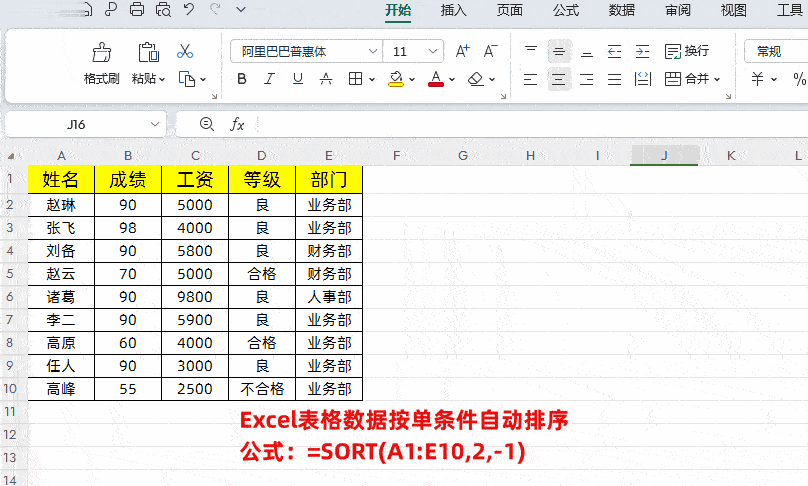Expand the Copy options arrow
Viewport: 808px width, 486px height.
click(203, 79)
